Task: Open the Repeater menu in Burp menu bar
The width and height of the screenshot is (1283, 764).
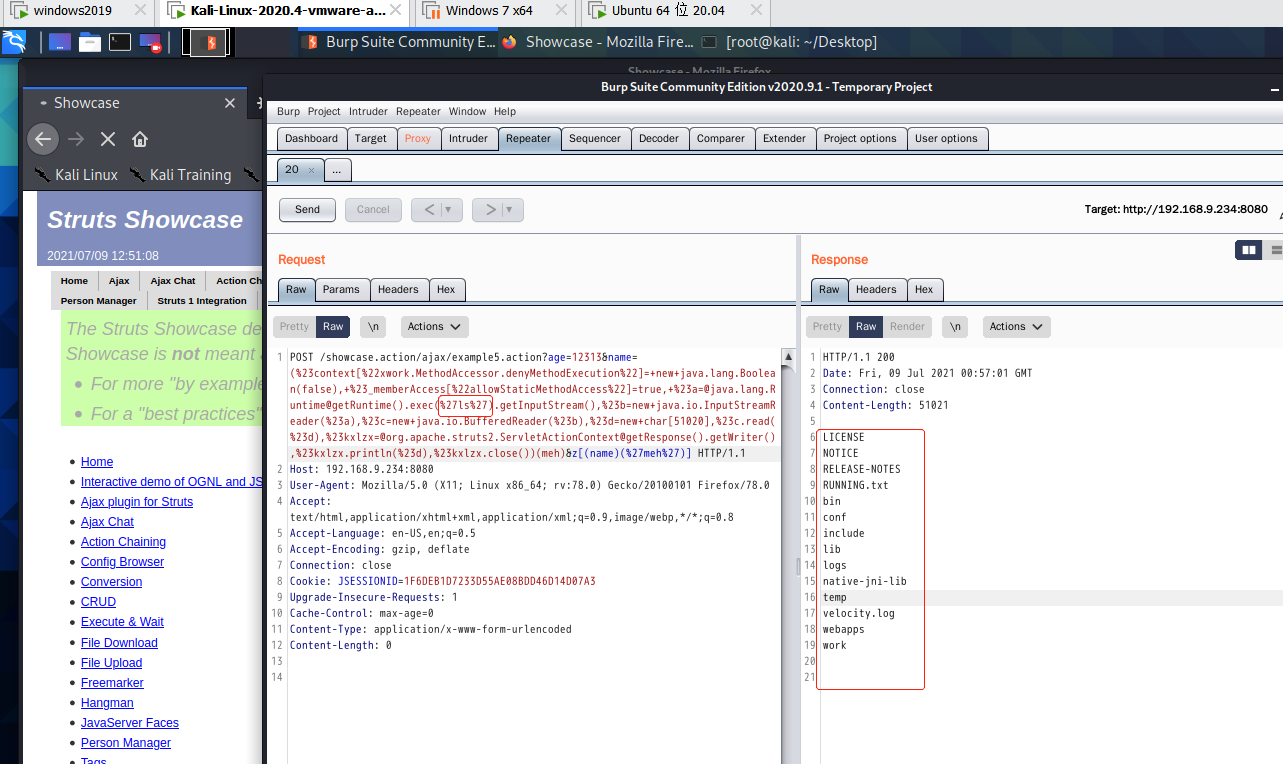Action: coord(418,111)
